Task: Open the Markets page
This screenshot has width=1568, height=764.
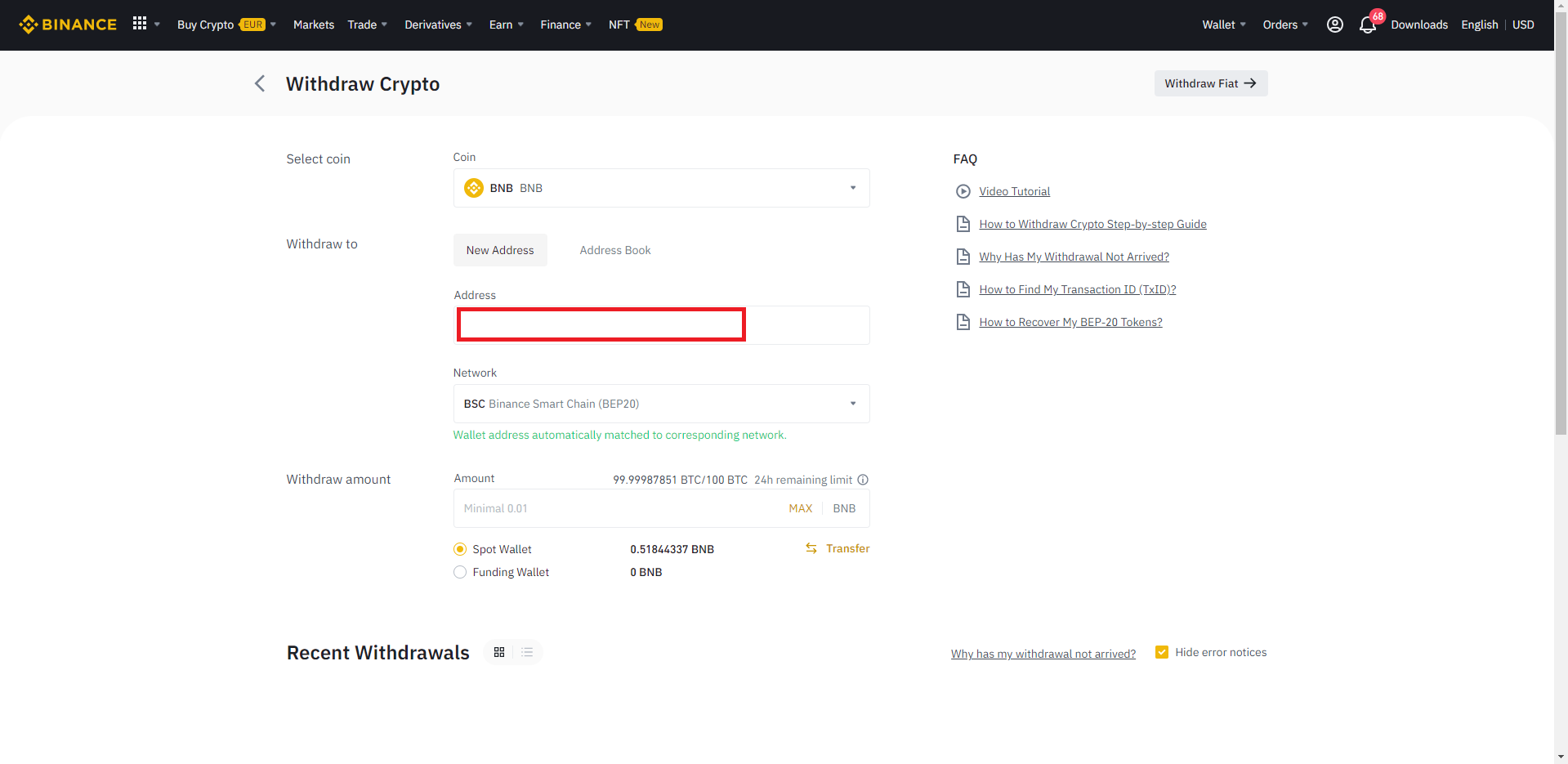Action: 314,25
